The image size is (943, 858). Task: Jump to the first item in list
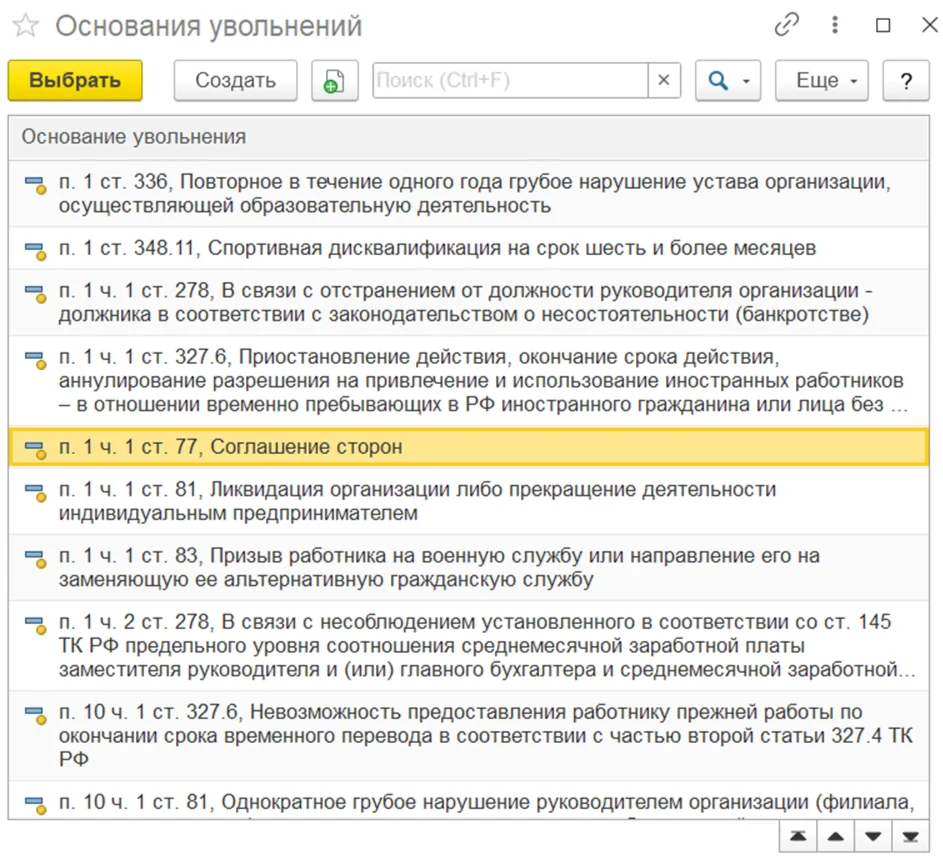tap(798, 836)
